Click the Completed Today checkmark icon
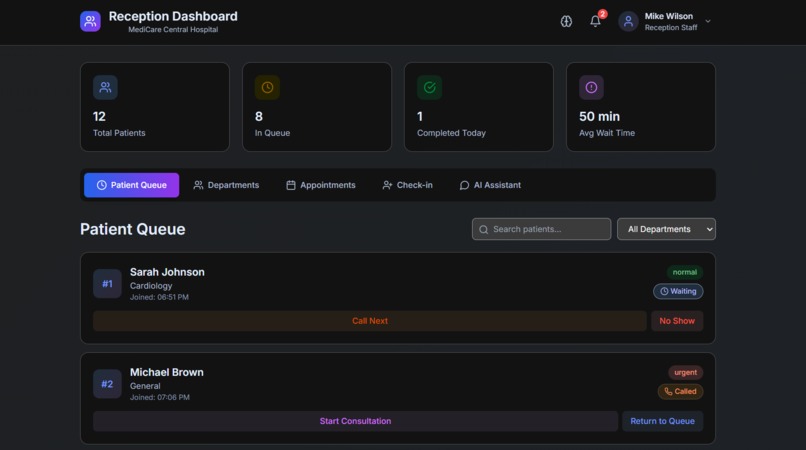The height and width of the screenshot is (450, 806). click(x=429, y=87)
